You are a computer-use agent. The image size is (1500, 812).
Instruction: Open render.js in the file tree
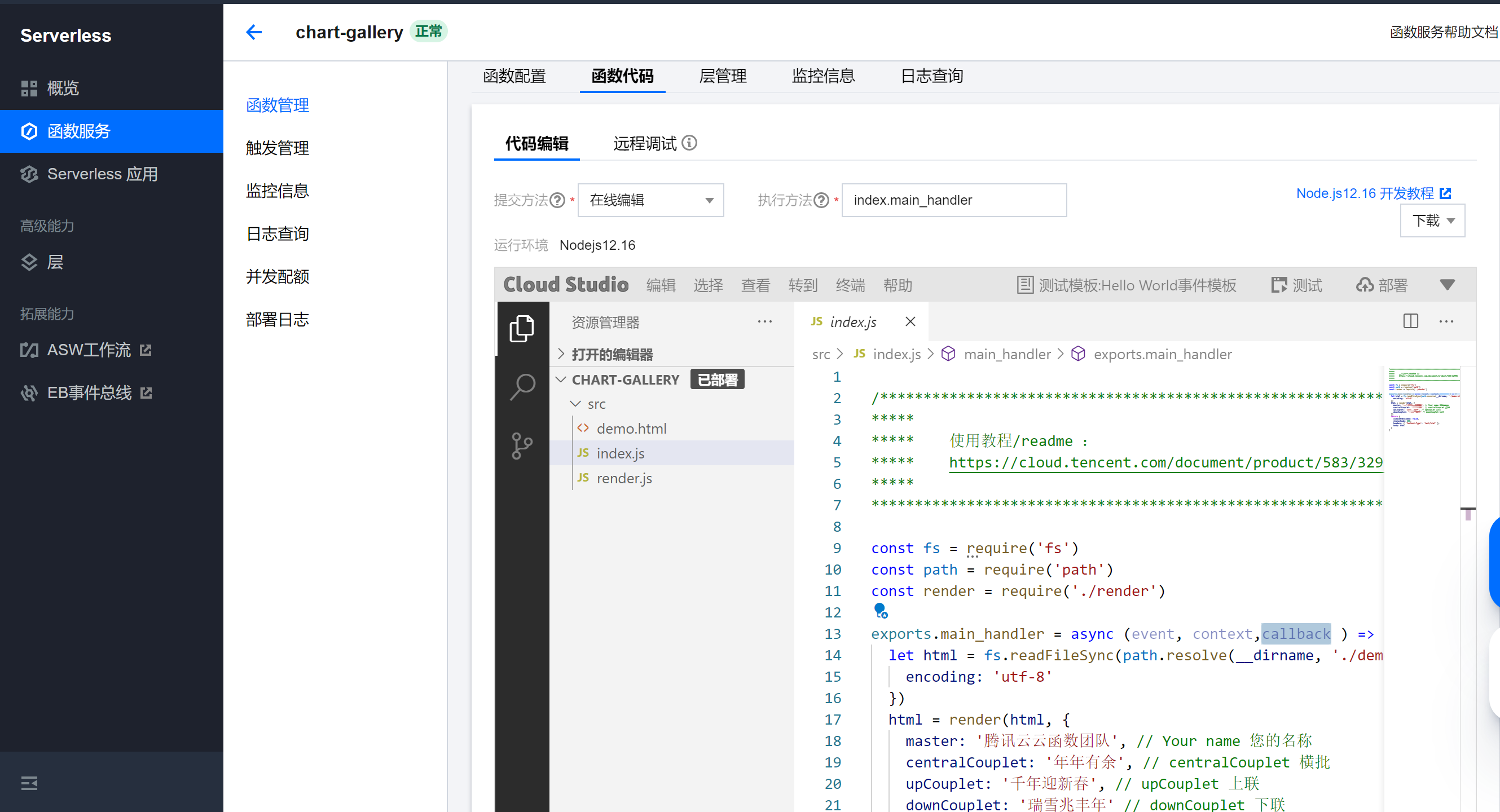672,478
